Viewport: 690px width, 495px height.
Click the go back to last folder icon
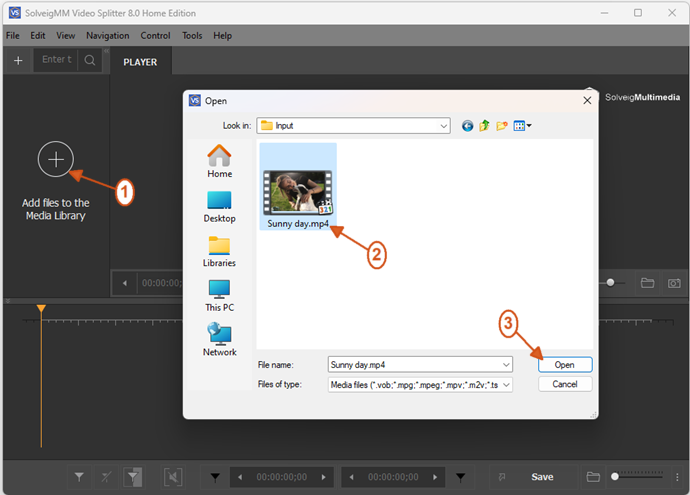pyautogui.click(x=467, y=126)
